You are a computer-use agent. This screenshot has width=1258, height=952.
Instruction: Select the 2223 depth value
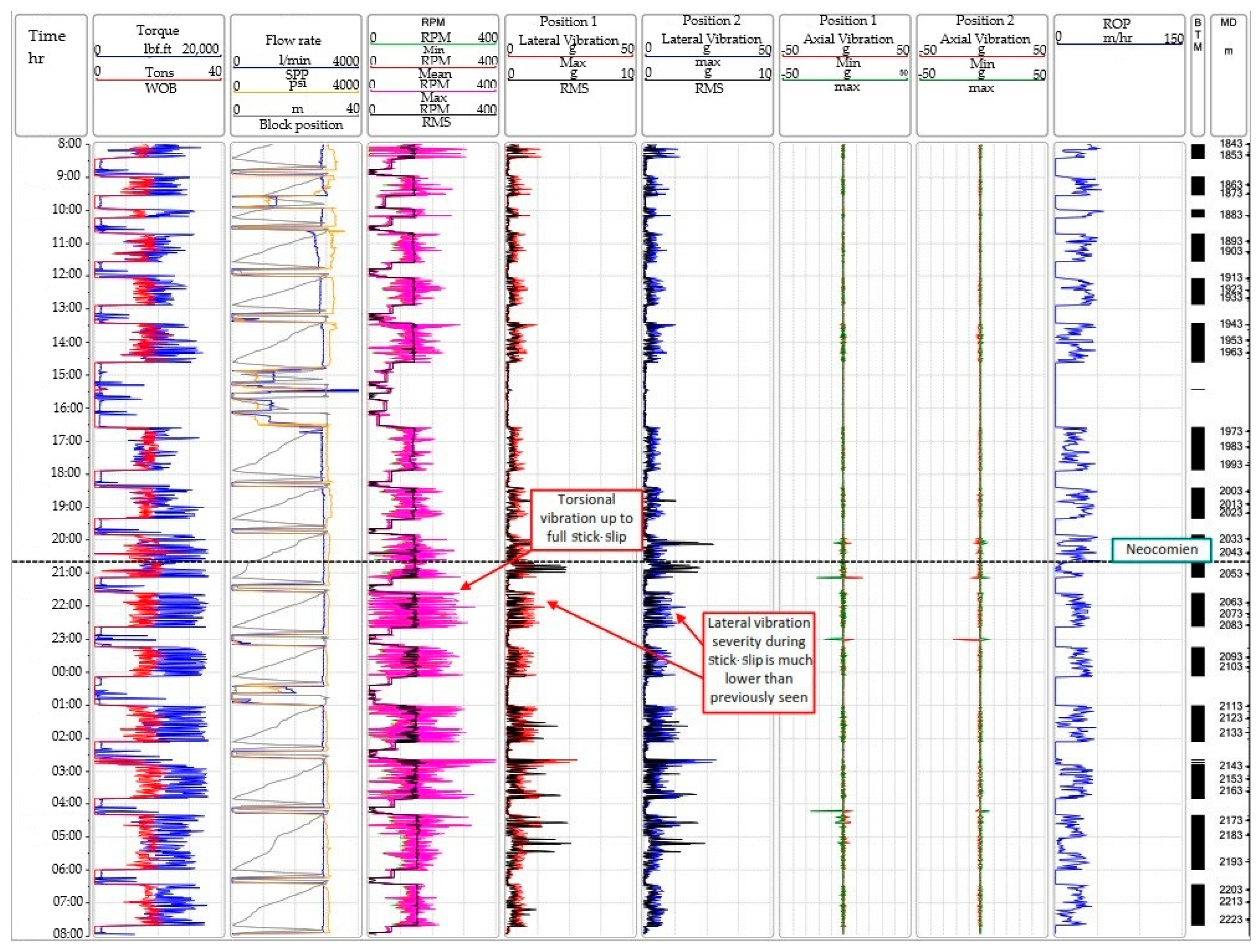coord(1231,919)
